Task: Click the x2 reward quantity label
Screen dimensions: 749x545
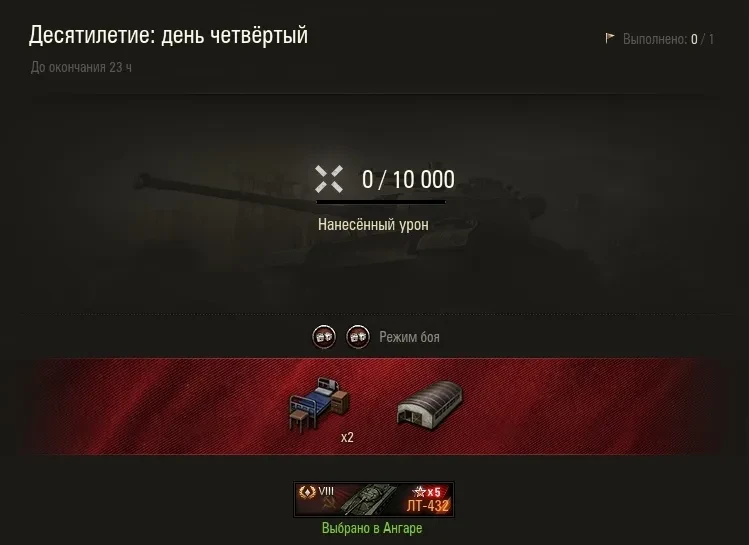Action: tap(347, 437)
